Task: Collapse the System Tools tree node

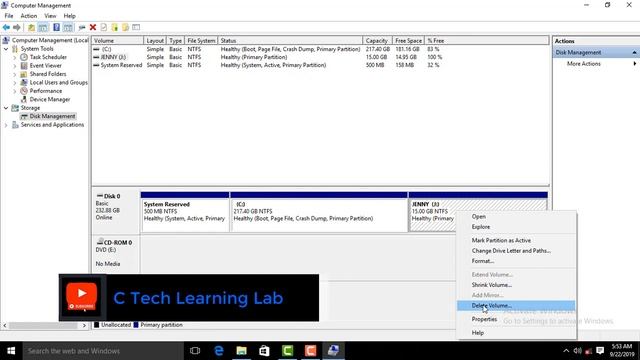Action: click(x=6, y=49)
